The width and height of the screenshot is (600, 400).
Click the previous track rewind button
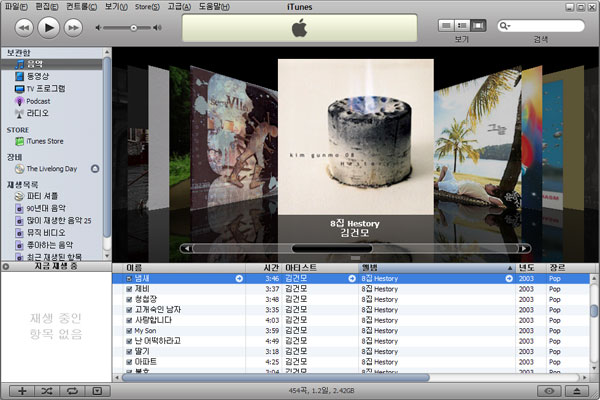point(24,28)
